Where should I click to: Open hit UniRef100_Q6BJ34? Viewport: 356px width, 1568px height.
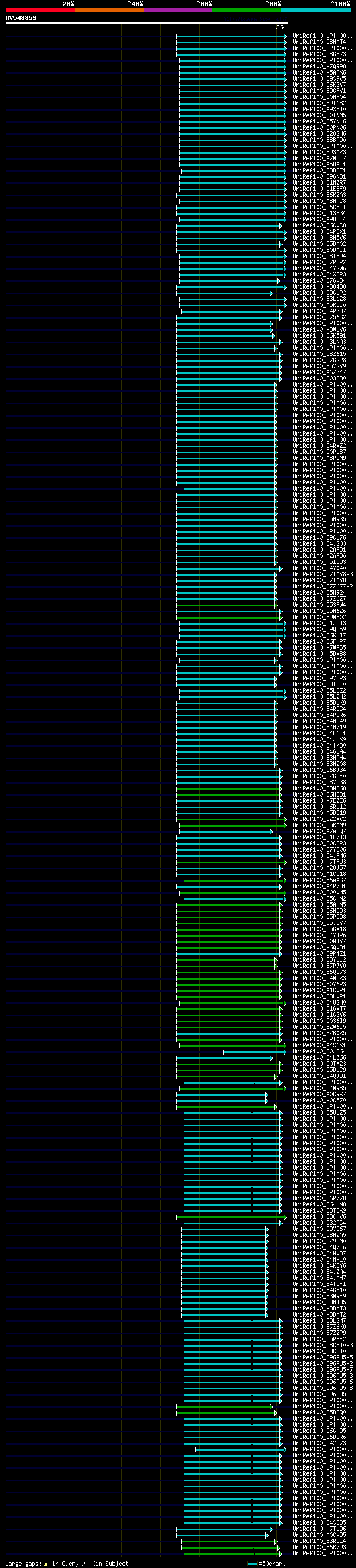319,770
